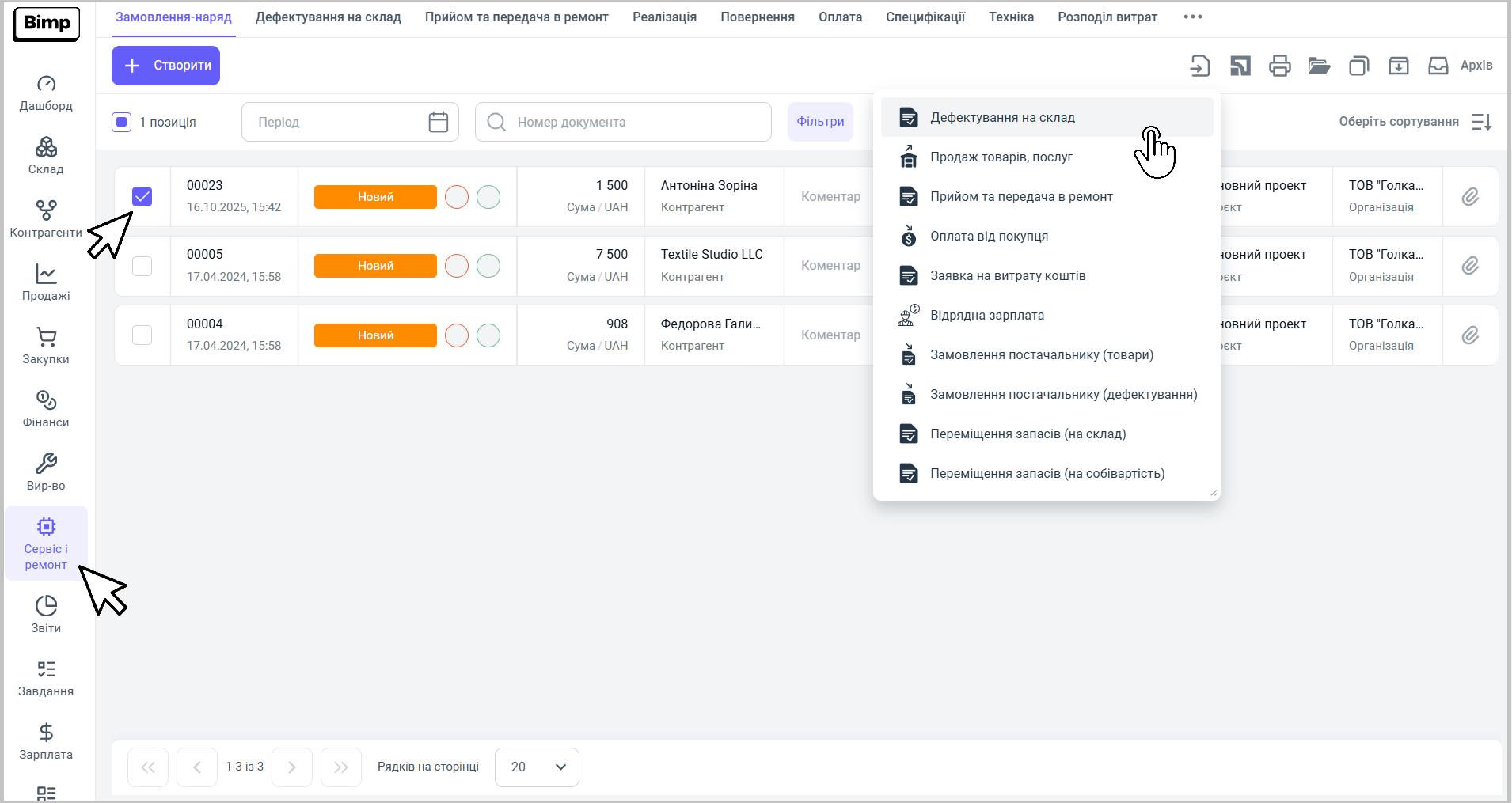Open more tabs via three-dots menu
Image resolution: width=1512 pixels, height=803 pixels.
pyautogui.click(x=1192, y=17)
